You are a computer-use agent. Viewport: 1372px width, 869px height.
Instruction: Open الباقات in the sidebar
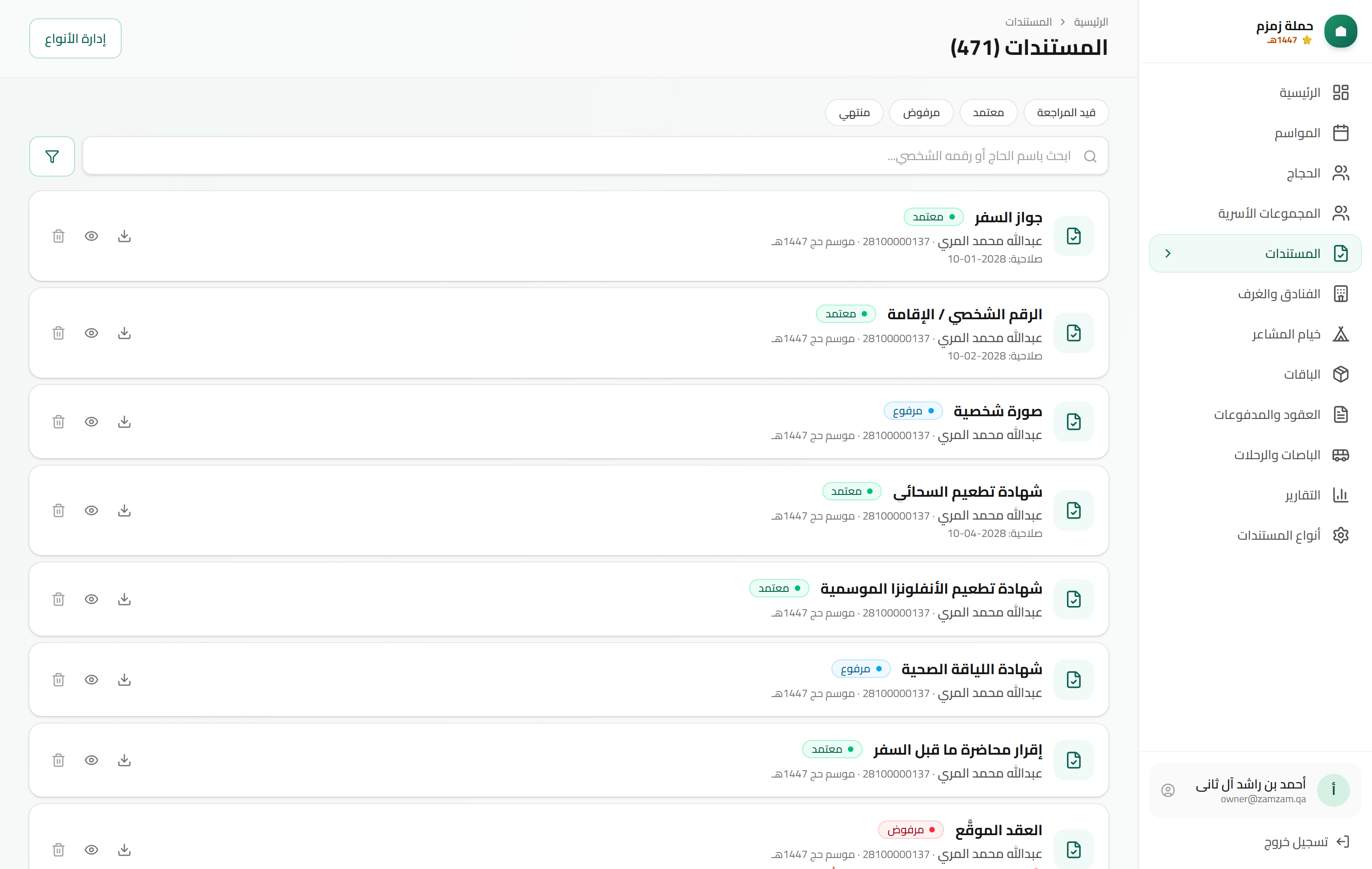click(1255, 374)
